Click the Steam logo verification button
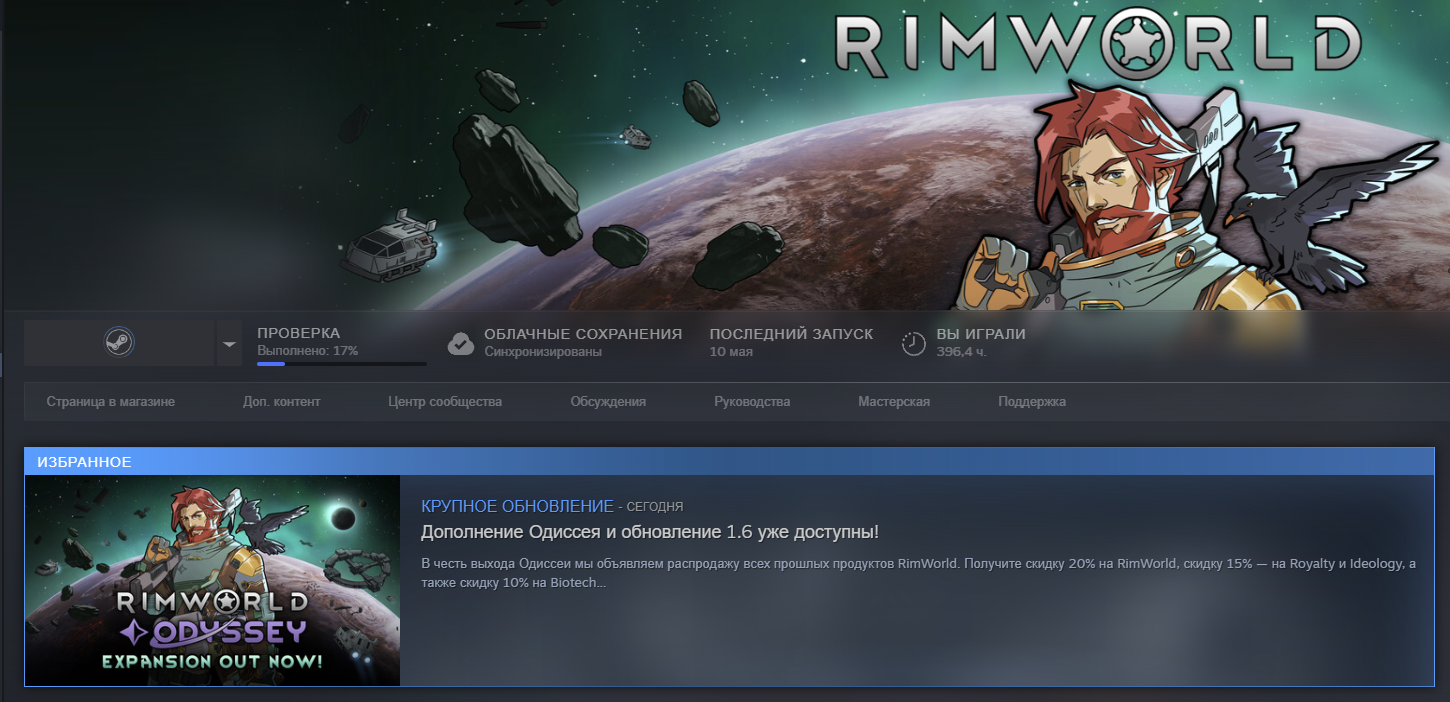The height and width of the screenshot is (702, 1450). pos(119,343)
